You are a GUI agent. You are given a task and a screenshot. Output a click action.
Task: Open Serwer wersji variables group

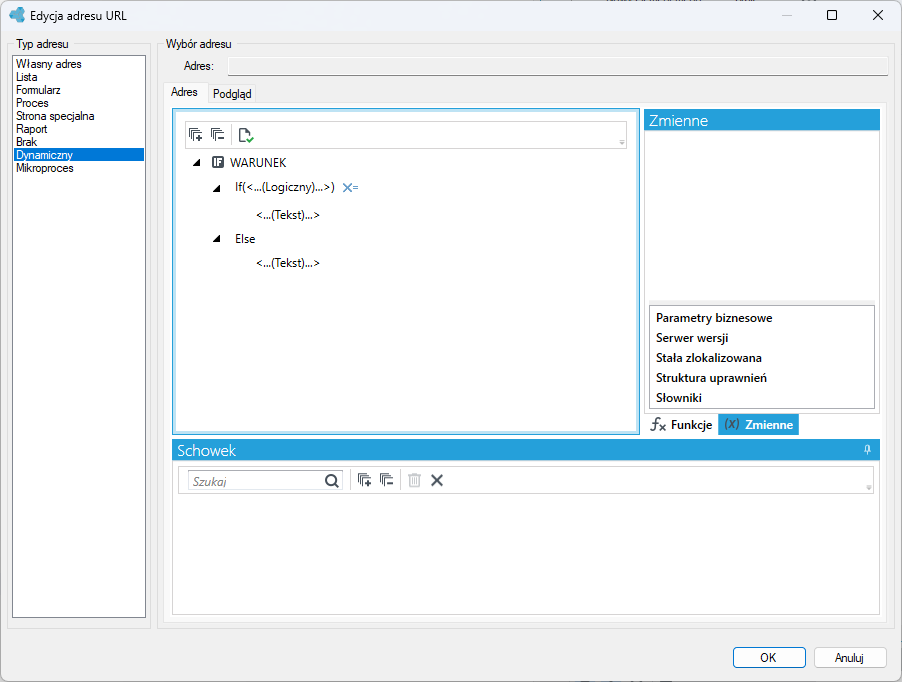tap(692, 338)
